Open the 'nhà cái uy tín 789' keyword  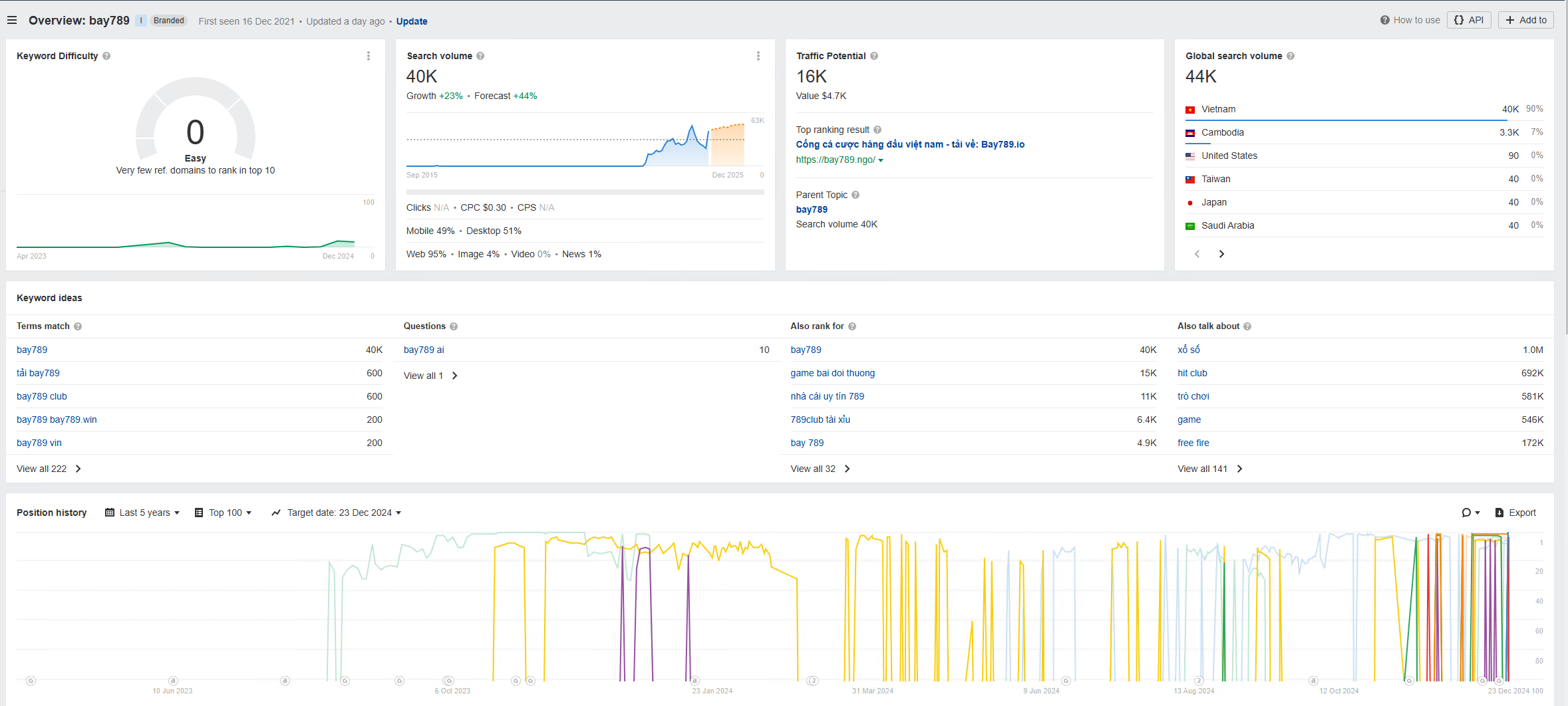pos(828,396)
